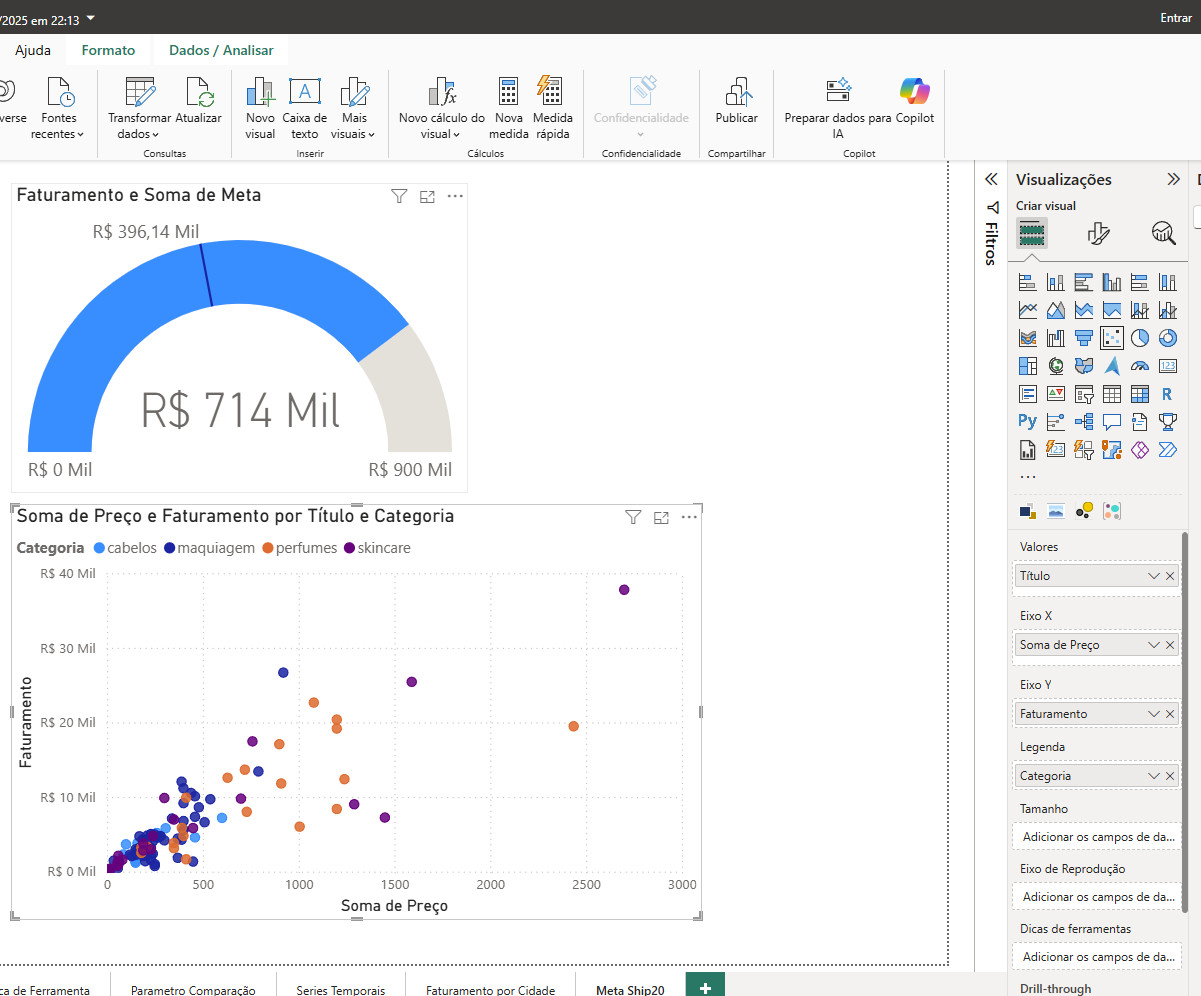The height and width of the screenshot is (996, 1201).
Task: Select the area chart visual
Action: pos(1056,310)
